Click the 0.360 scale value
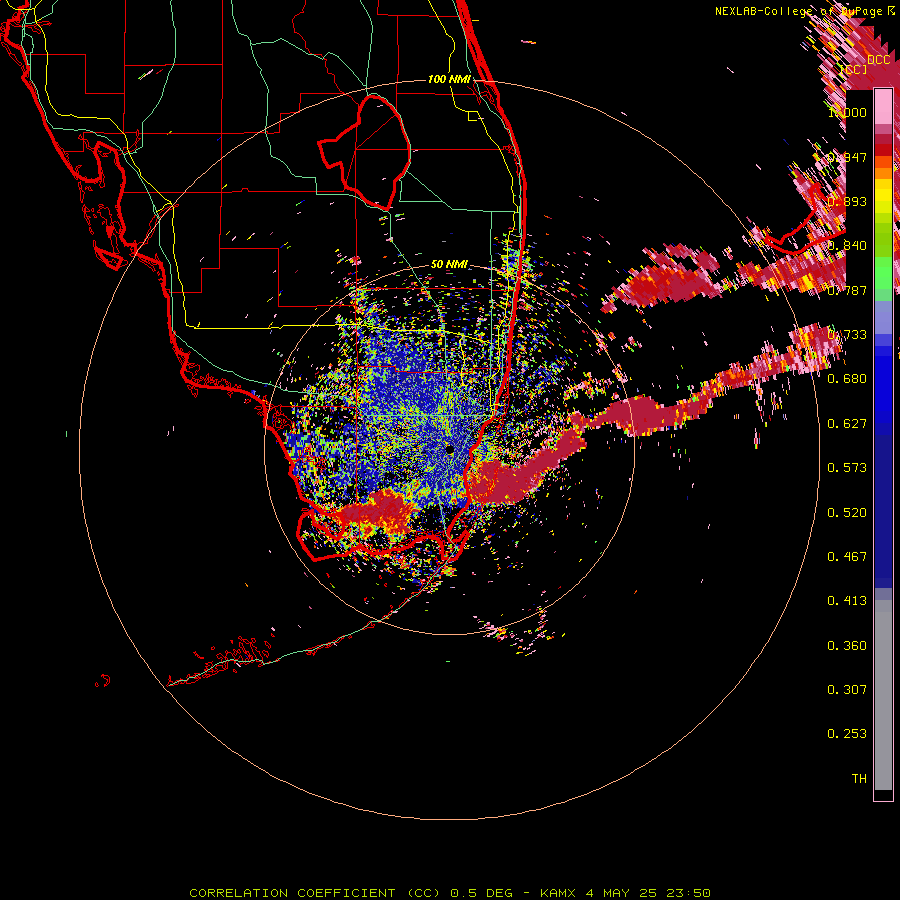900x900 pixels. (x=847, y=646)
